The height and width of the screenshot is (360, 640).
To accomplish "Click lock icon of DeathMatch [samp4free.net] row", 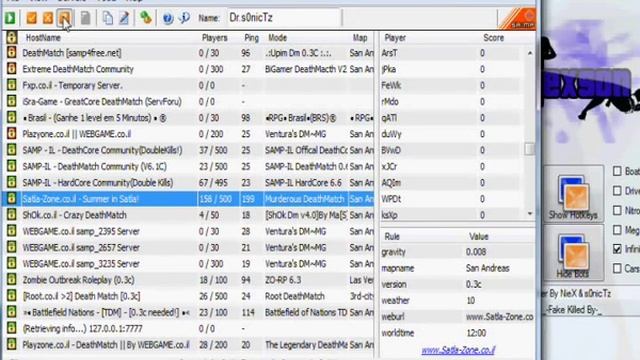I will [11, 53].
